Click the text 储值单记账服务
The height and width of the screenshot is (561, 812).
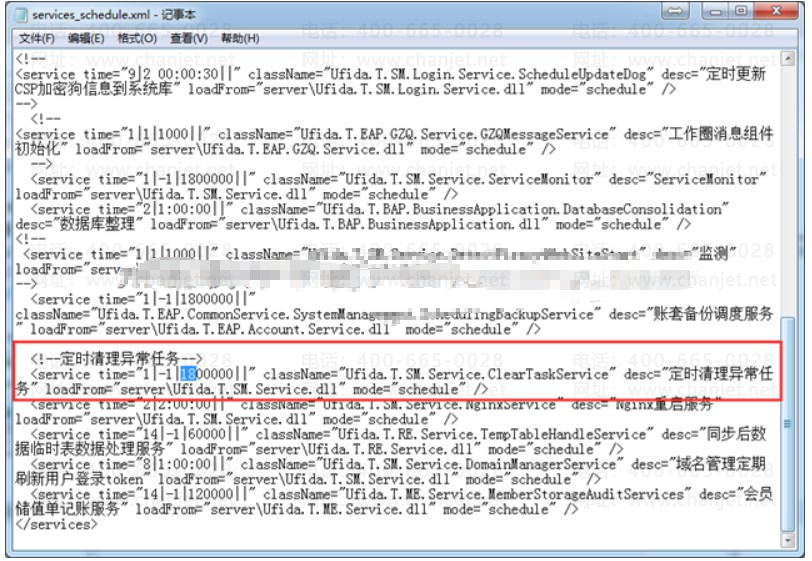point(68,509)
